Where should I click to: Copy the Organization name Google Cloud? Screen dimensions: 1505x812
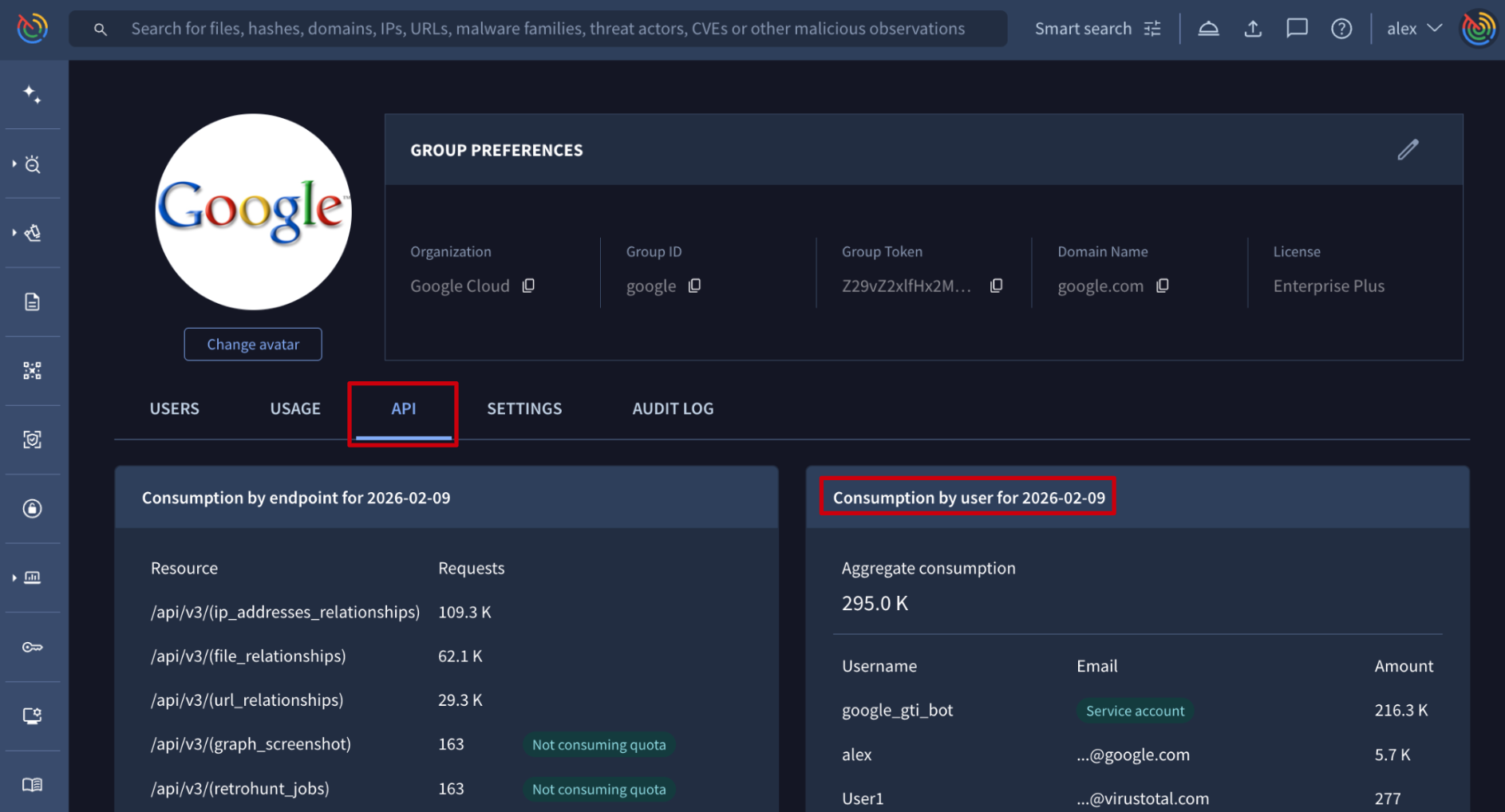point(528,286)
